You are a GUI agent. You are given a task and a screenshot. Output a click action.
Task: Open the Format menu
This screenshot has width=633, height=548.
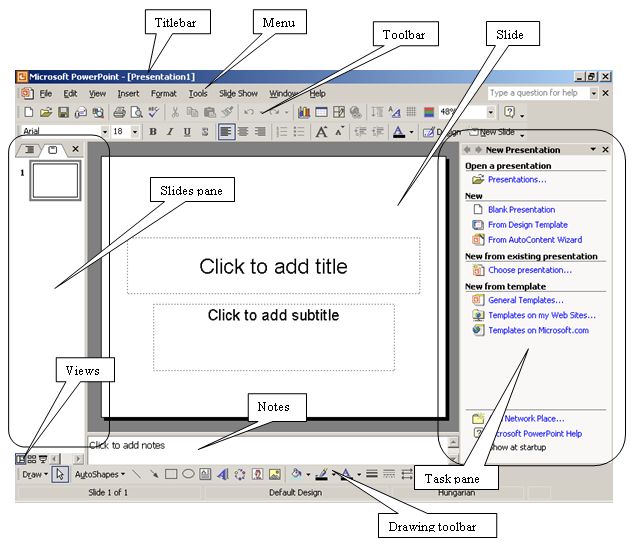(164, 94)
